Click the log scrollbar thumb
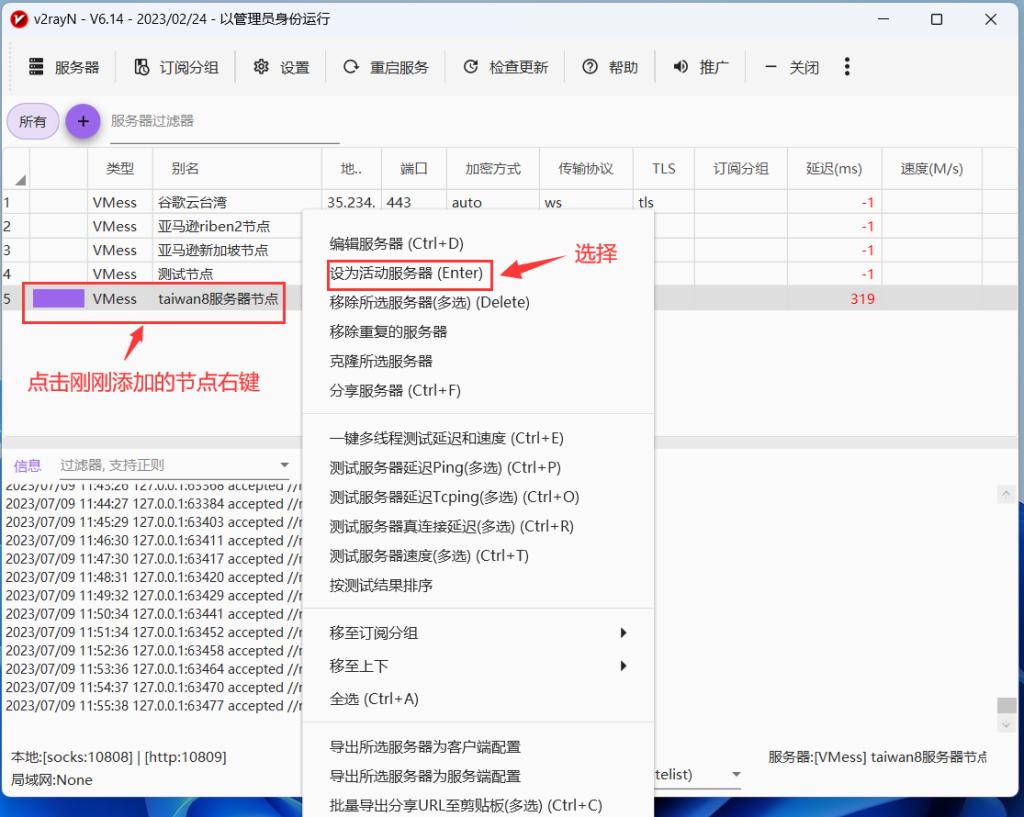Screen dimensions: 1024x817 1006,706
